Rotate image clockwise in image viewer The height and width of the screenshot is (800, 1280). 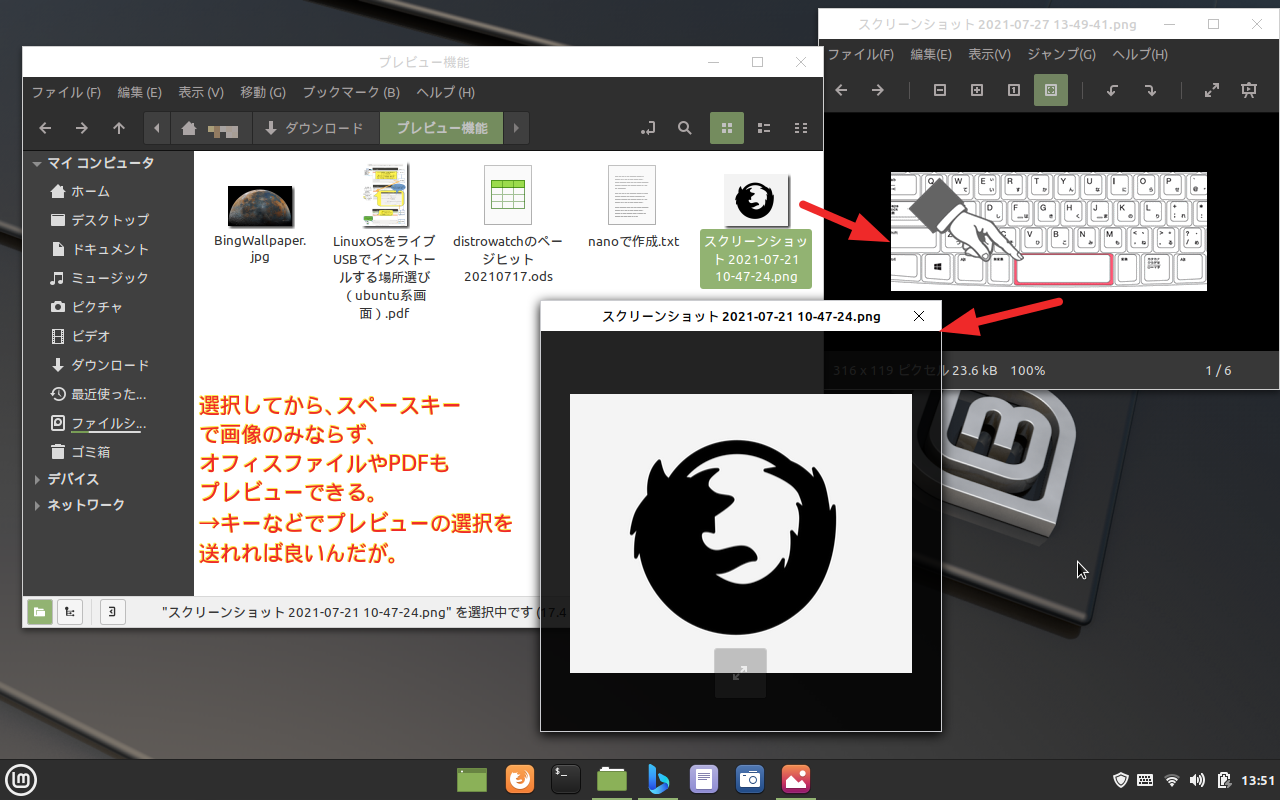(x=1150, y=90)
